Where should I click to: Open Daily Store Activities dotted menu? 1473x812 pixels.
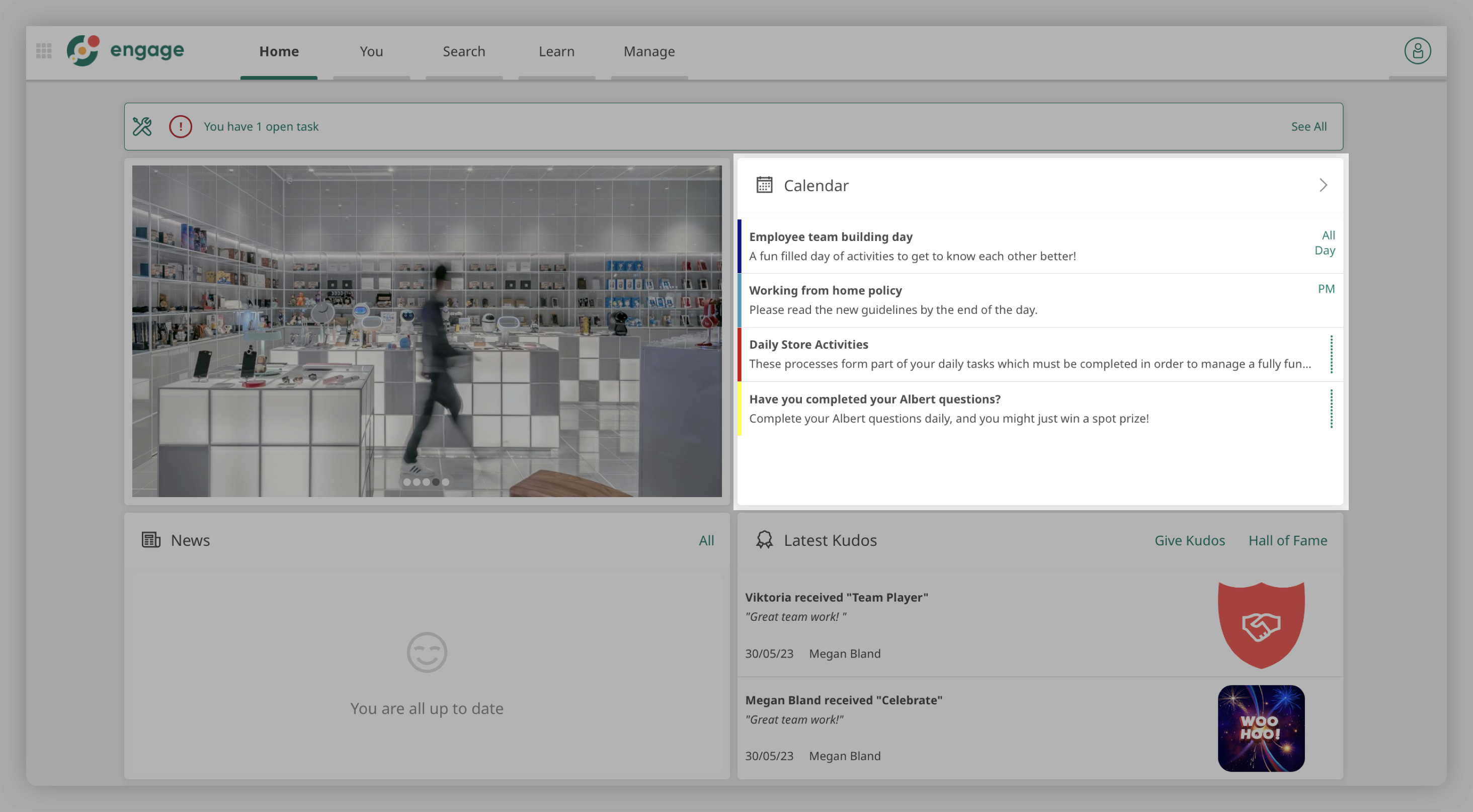coord(1331,355)
